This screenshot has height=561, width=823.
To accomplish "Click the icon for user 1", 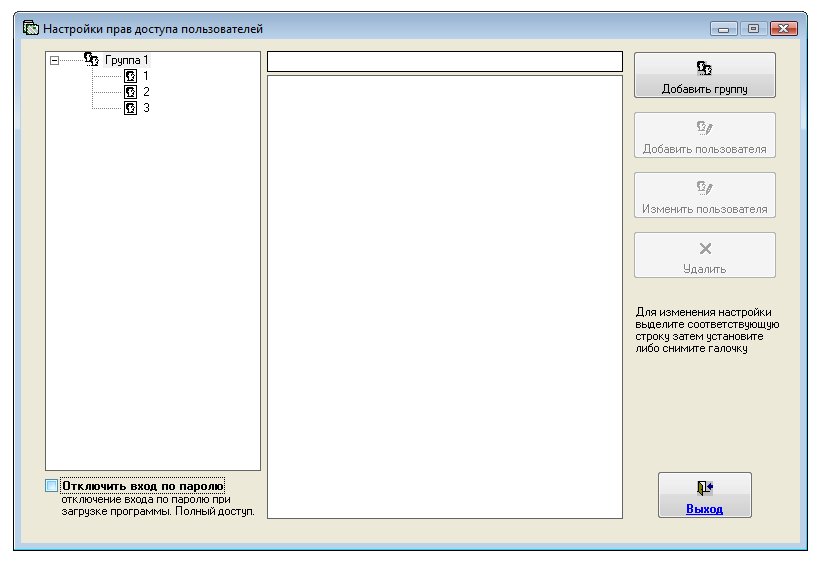I will [130, 76].
